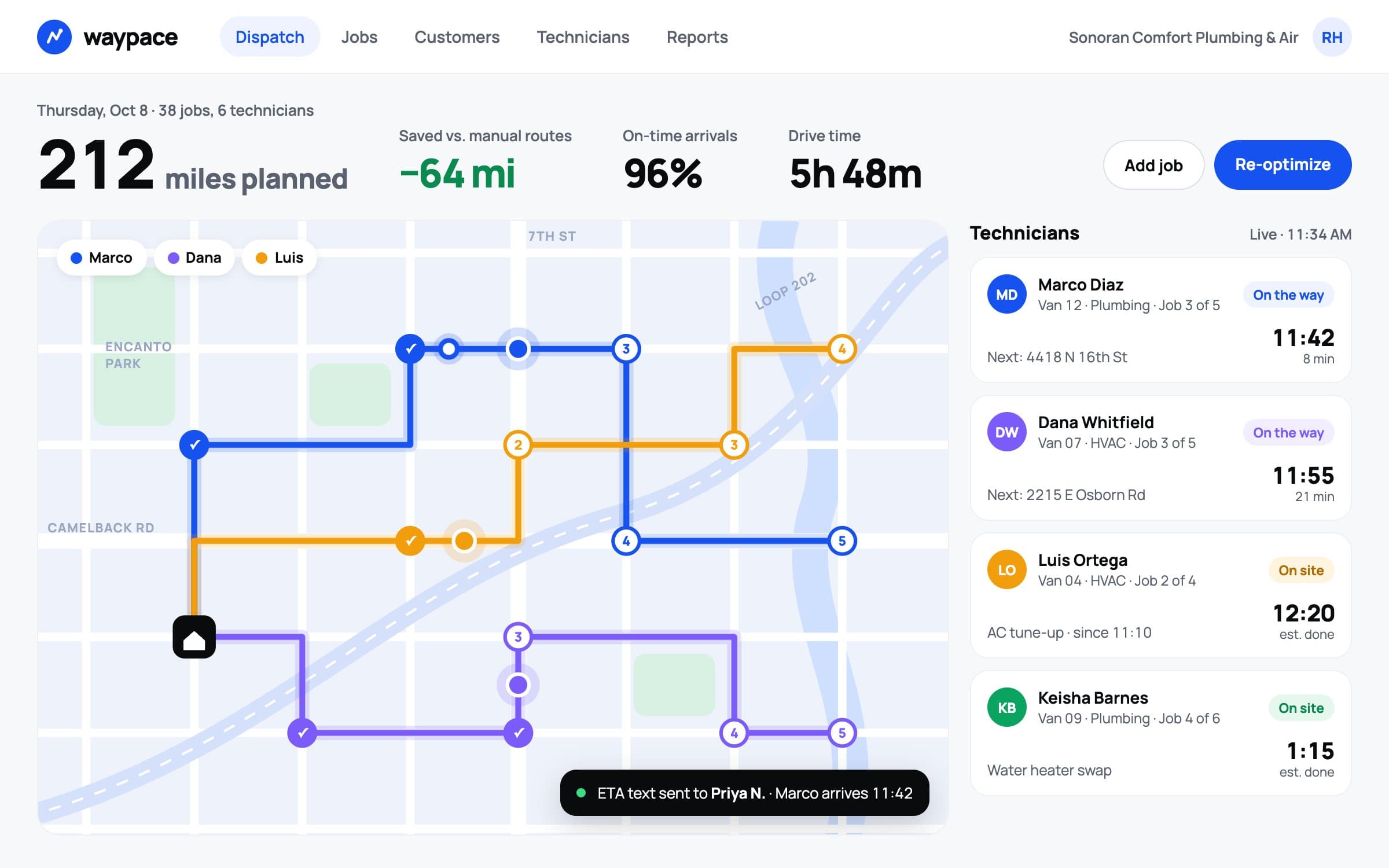Click Marco Diaz's MD avatar
This screenshot has height=868, width=1389.
[x=1007, y=294]
